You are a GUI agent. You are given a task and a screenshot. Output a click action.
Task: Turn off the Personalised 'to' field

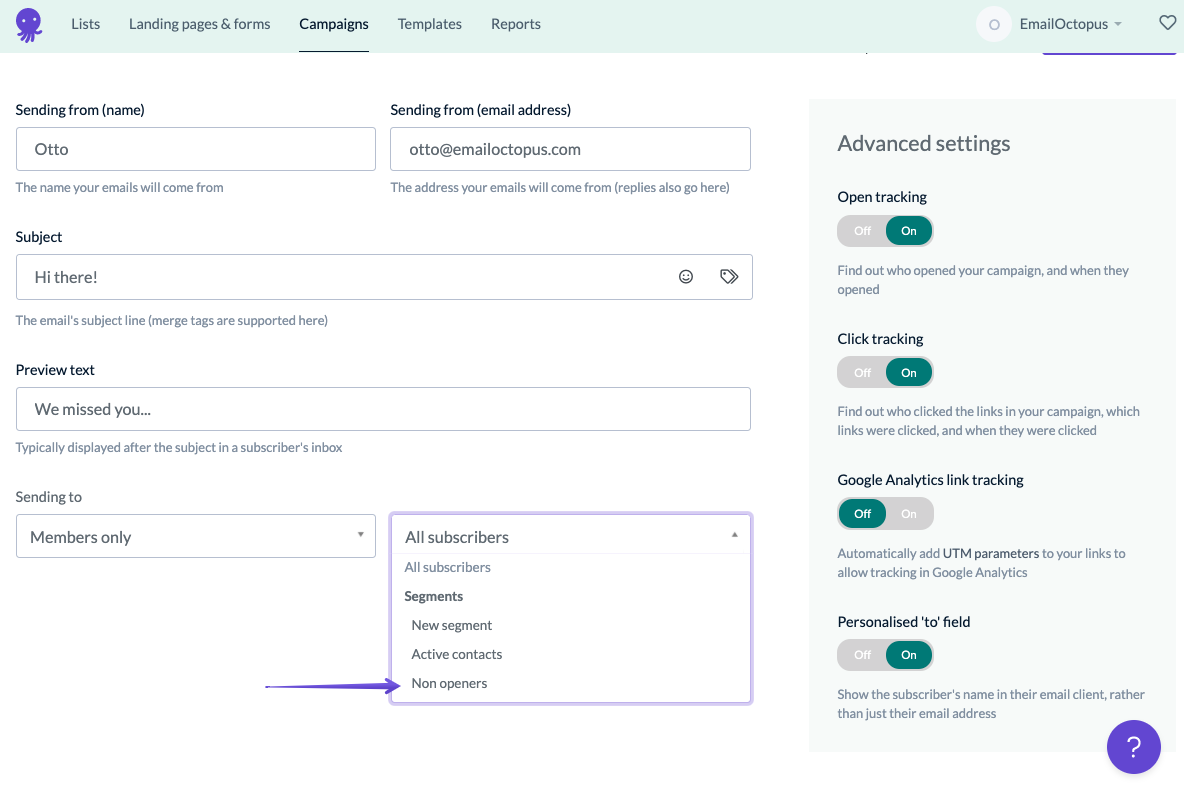[861, 655]
